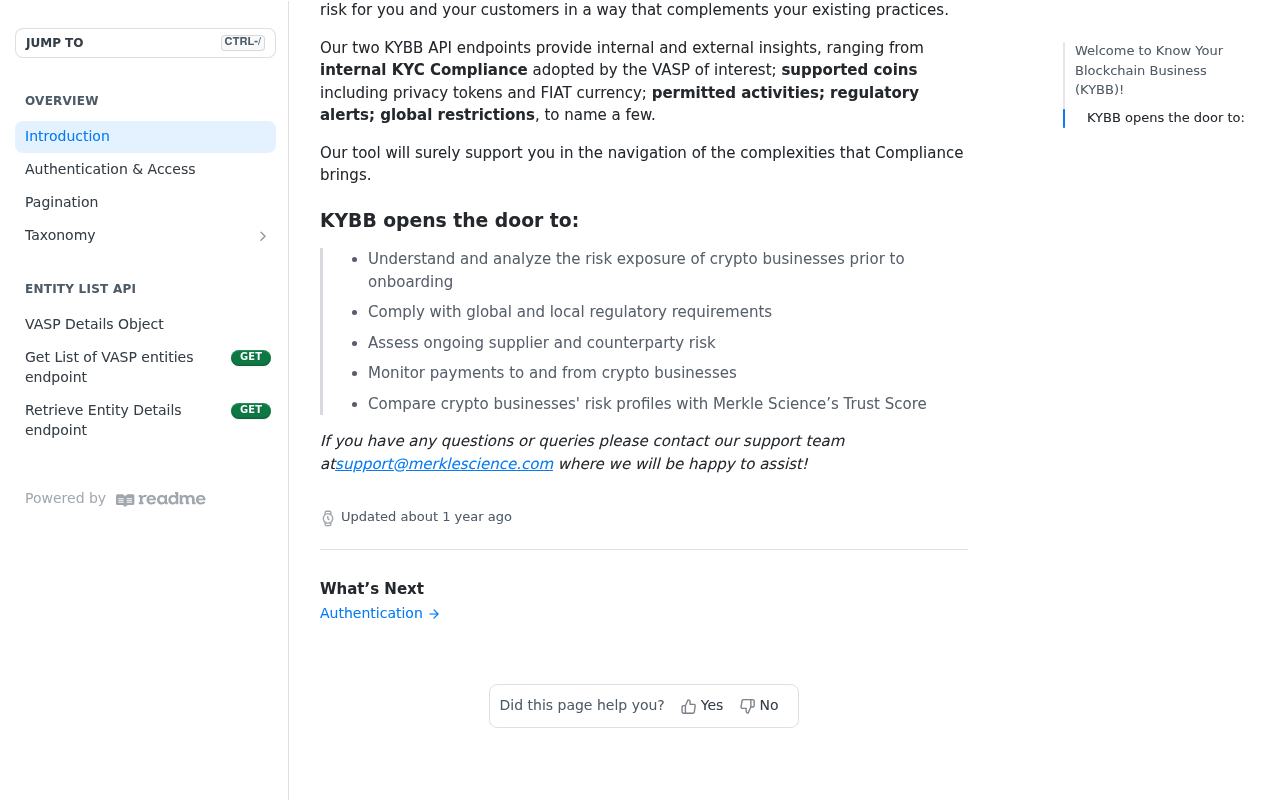Click the GET badge for Retrieve Entity Details
The height and width of the screenshot is (800, 1280).
(251, 410)
